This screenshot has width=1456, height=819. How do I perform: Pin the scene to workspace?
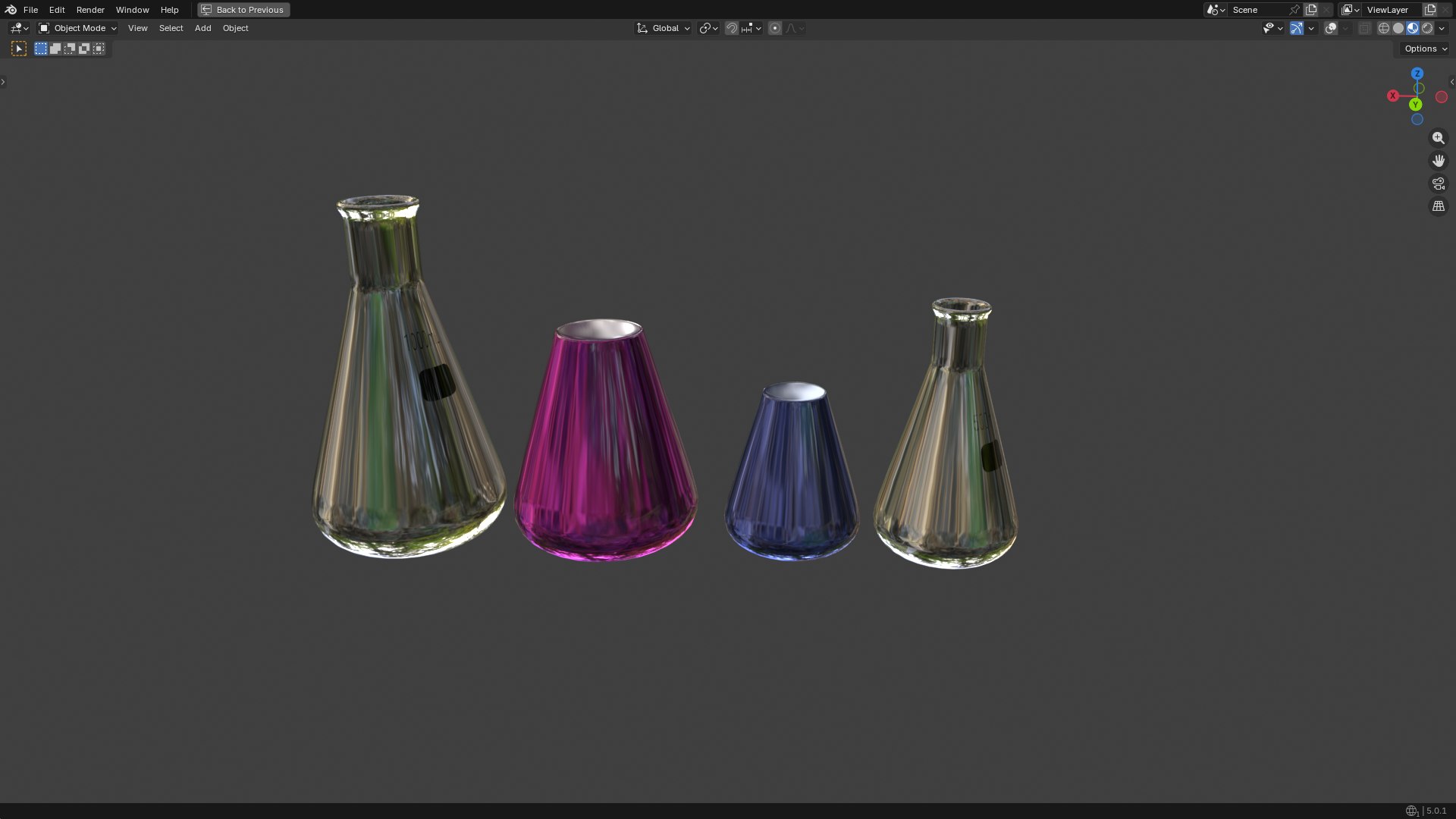(1294, 10)
